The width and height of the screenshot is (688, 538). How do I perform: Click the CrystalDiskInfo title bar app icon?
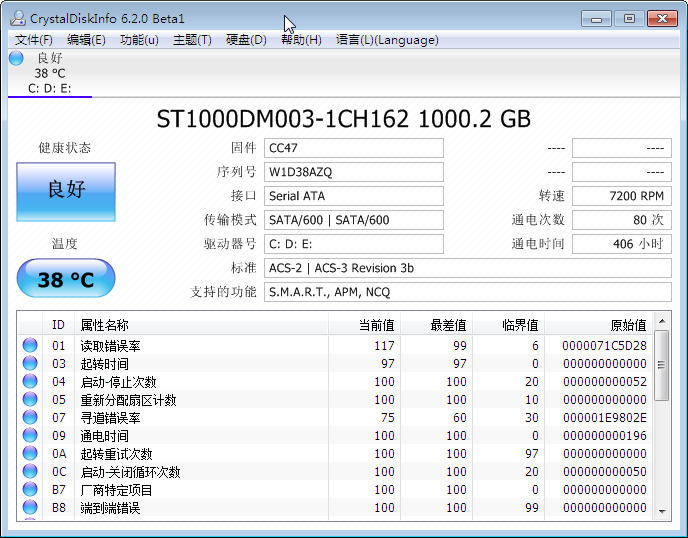coord(18,18)
